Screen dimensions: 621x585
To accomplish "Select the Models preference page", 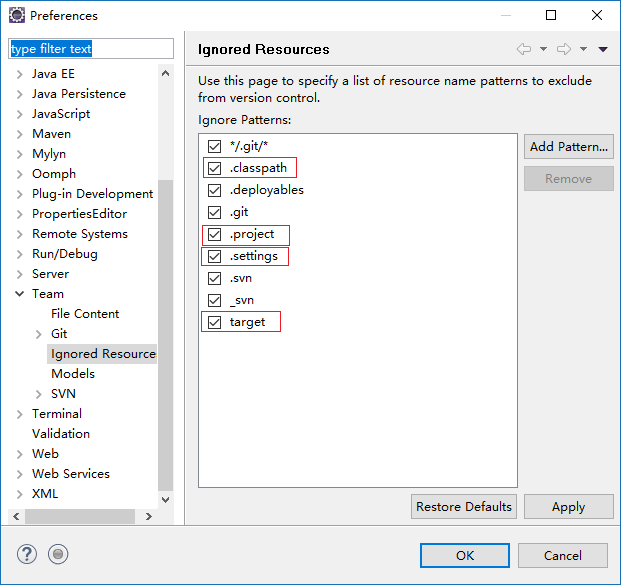I will (x=73, y=374).
